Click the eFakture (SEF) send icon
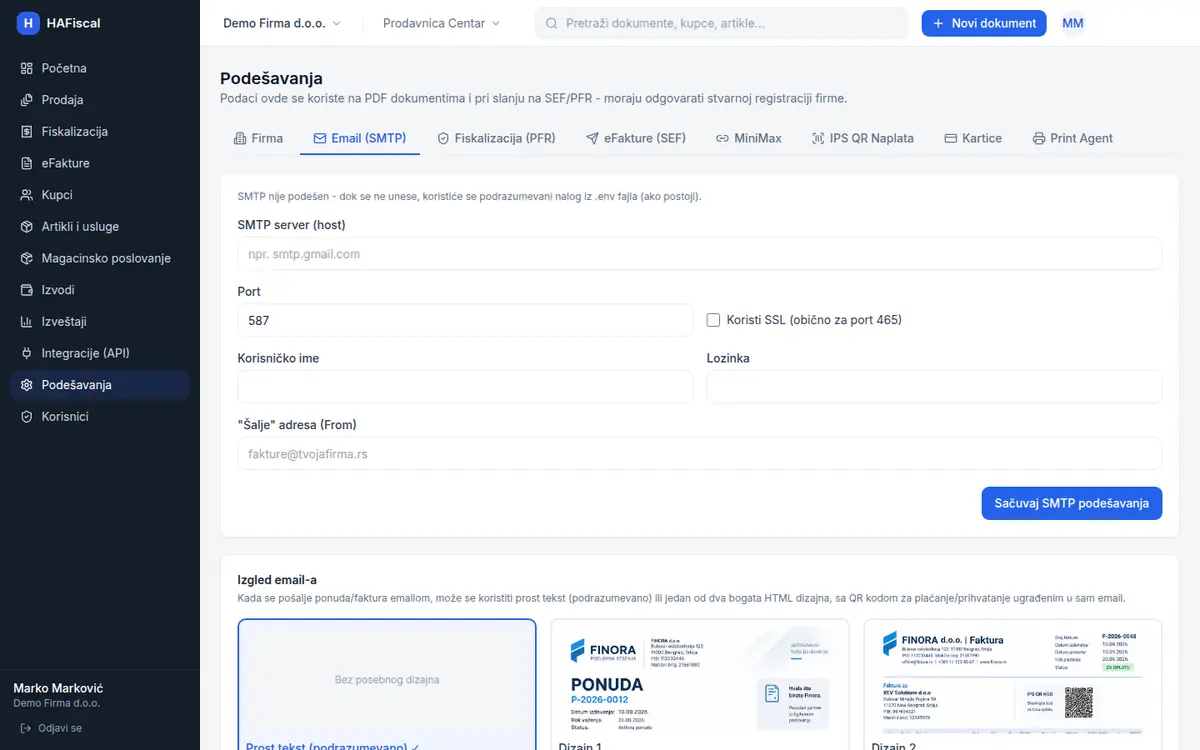This screenshot has height=750, width=1200. click(592, 139)
